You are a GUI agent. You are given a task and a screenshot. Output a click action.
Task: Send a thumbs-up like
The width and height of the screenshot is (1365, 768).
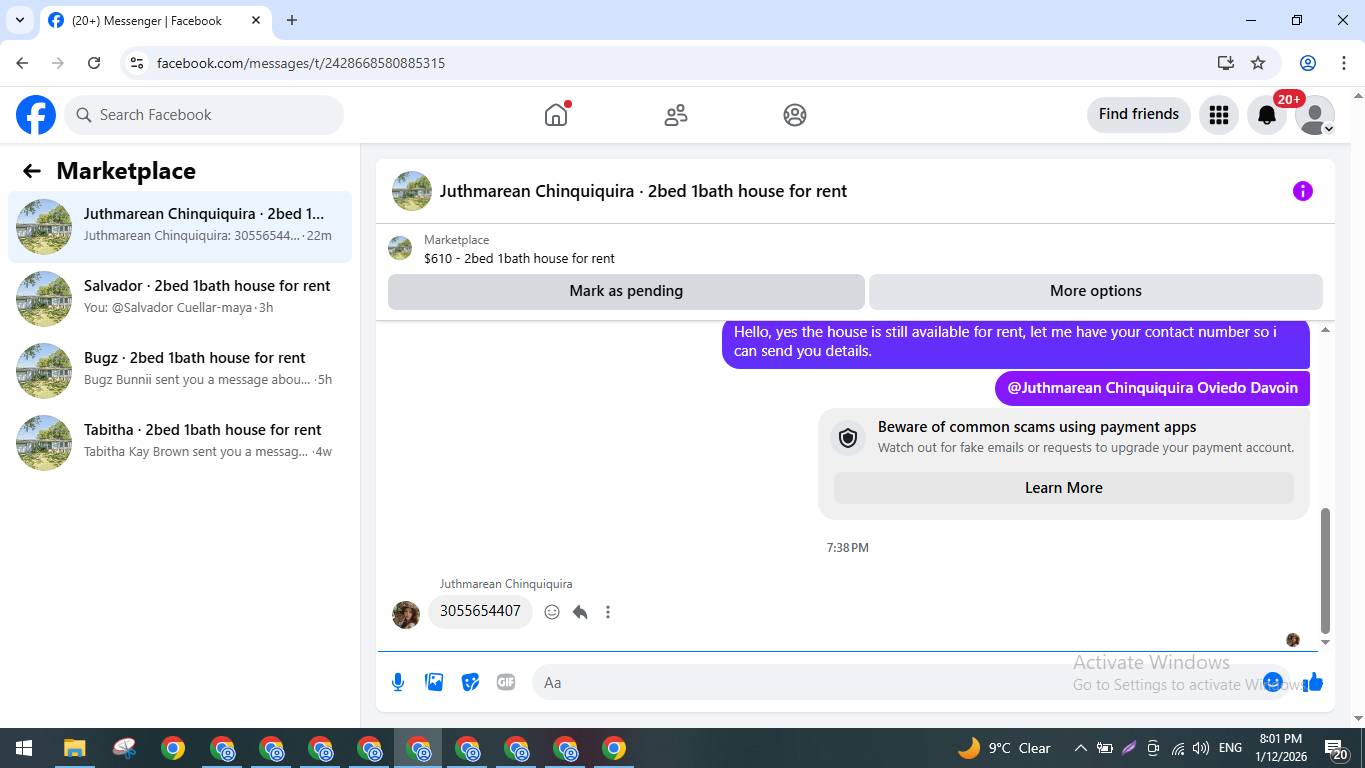click(1313, 682)
